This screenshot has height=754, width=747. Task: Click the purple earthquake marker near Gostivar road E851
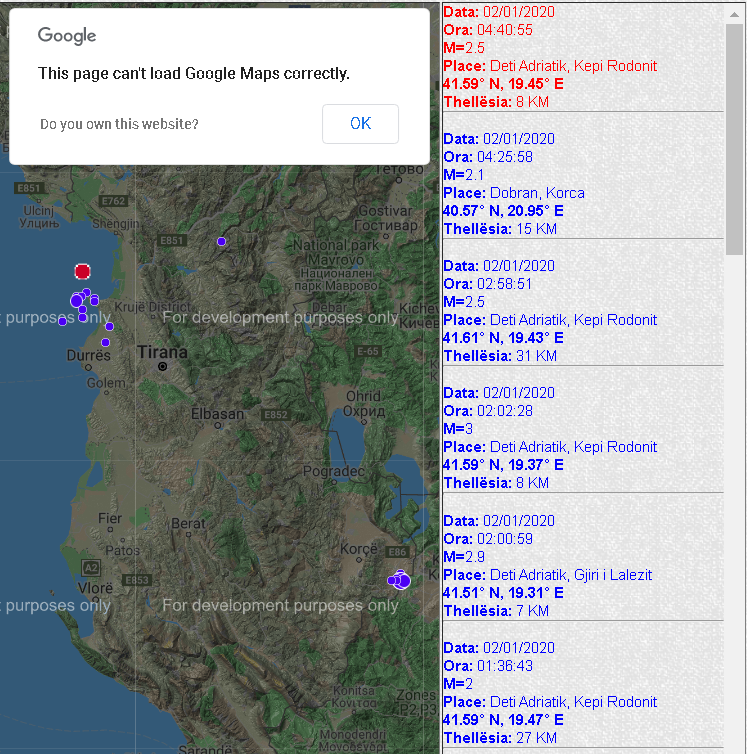pos(221,241)
